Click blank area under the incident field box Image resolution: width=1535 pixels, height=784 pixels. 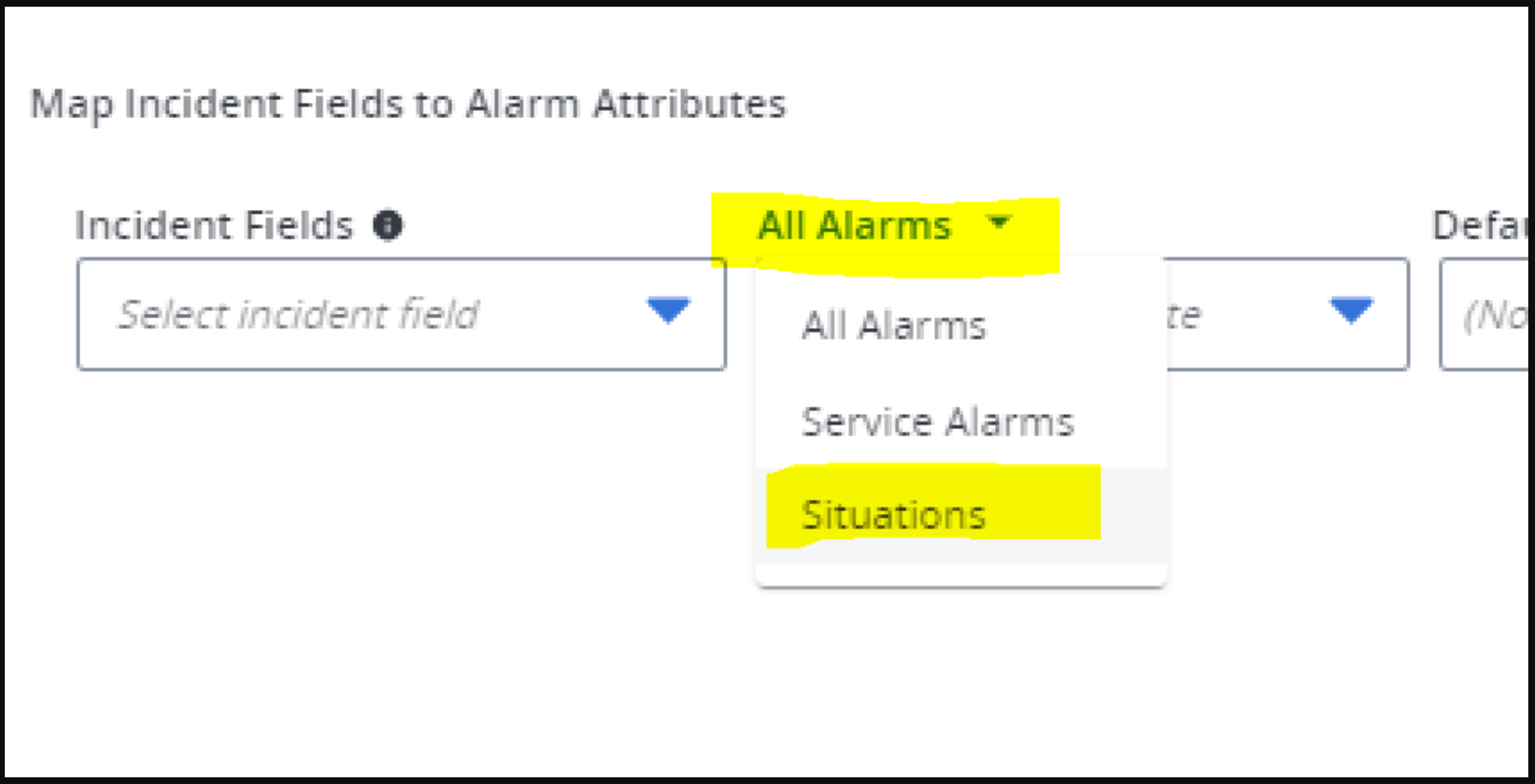pos(401,496)
